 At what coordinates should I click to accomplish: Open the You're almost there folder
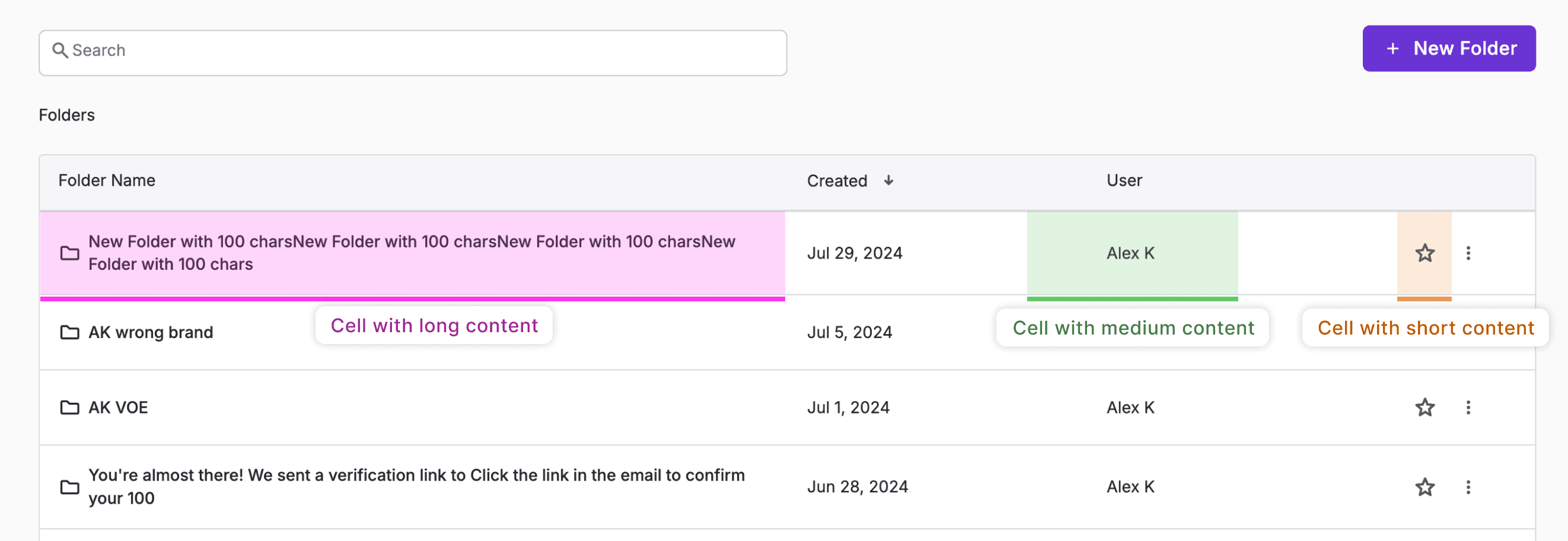[416, 487]
